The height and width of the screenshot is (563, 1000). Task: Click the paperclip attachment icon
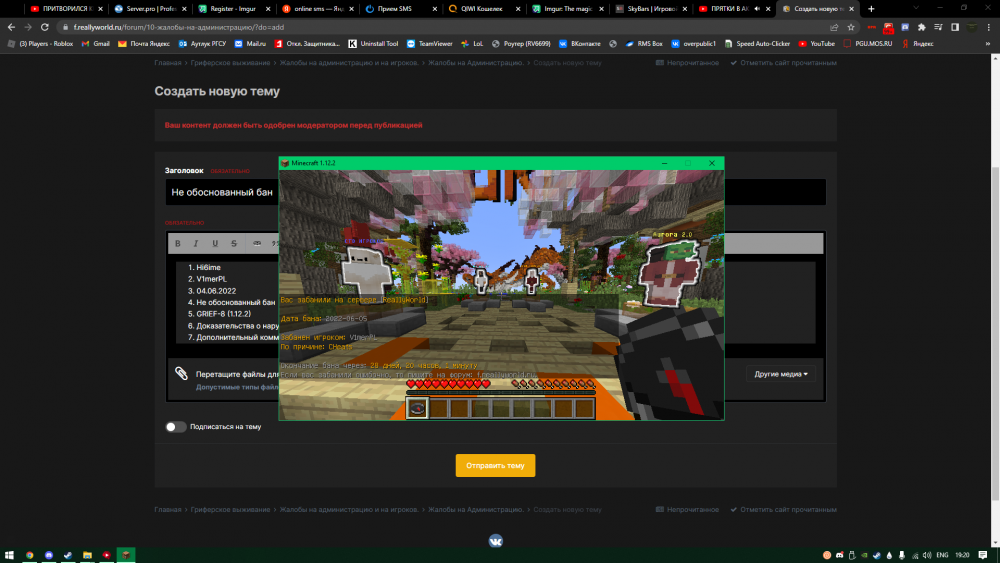click(x=182, y=374)
